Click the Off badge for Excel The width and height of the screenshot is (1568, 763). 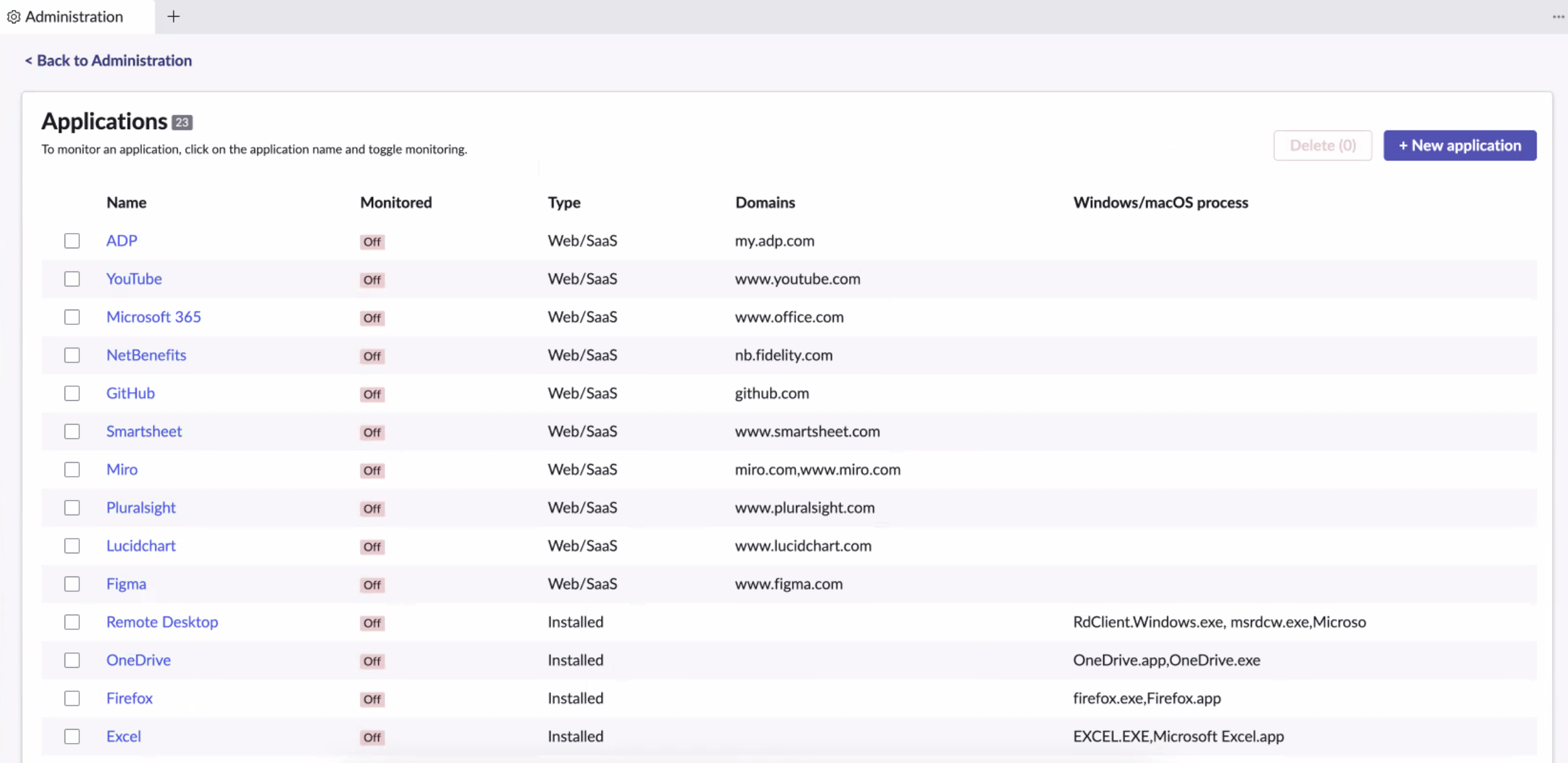[372, 737]
